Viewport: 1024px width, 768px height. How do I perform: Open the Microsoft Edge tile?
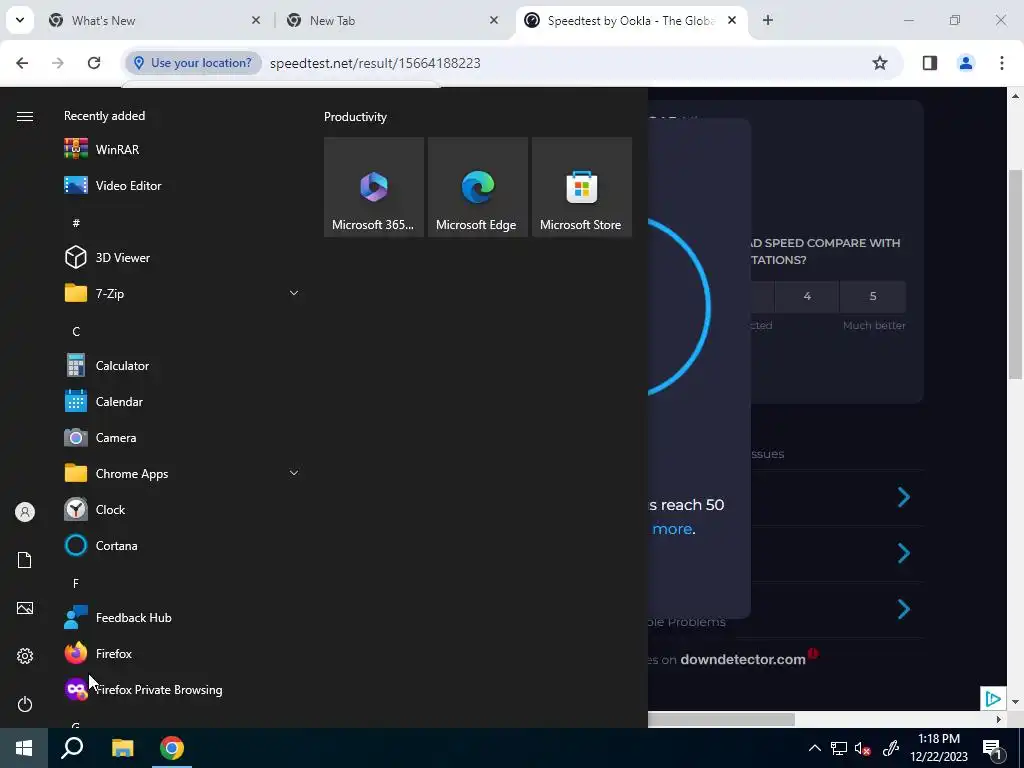click(477, 187)
